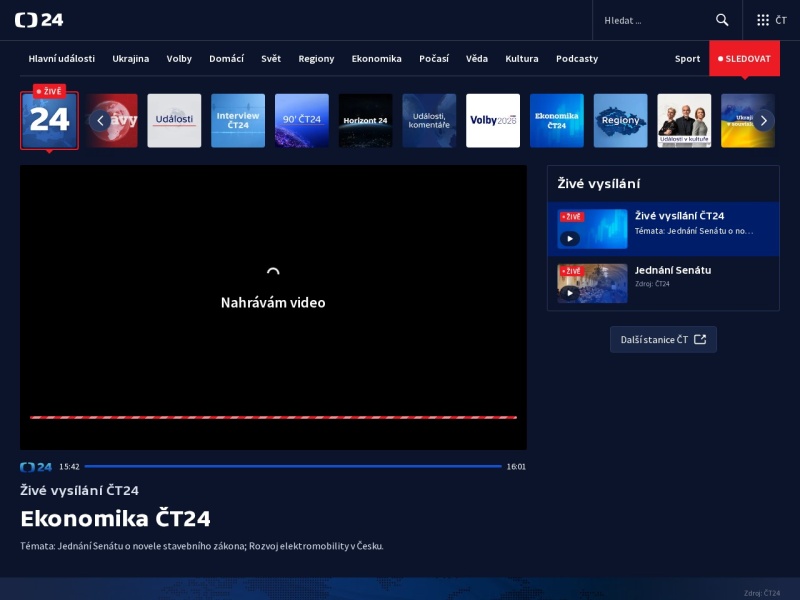Play the Živé vysílání ČT24 thumbnail
Image resolution: width=800 pixels, height=600 pixels.
point(592,229)
